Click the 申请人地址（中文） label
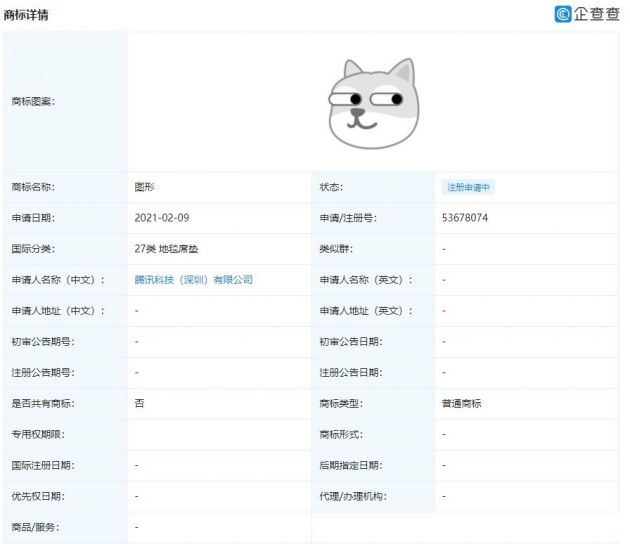Viewport: 630px width, 544px height. pyautogui.click(x=58, y=311)
